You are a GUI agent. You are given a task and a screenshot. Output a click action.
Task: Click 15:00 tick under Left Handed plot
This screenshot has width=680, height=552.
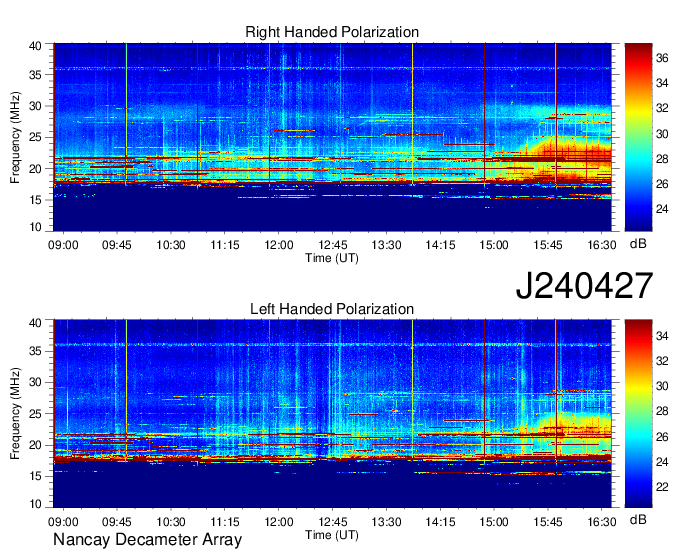coord(494,522)
